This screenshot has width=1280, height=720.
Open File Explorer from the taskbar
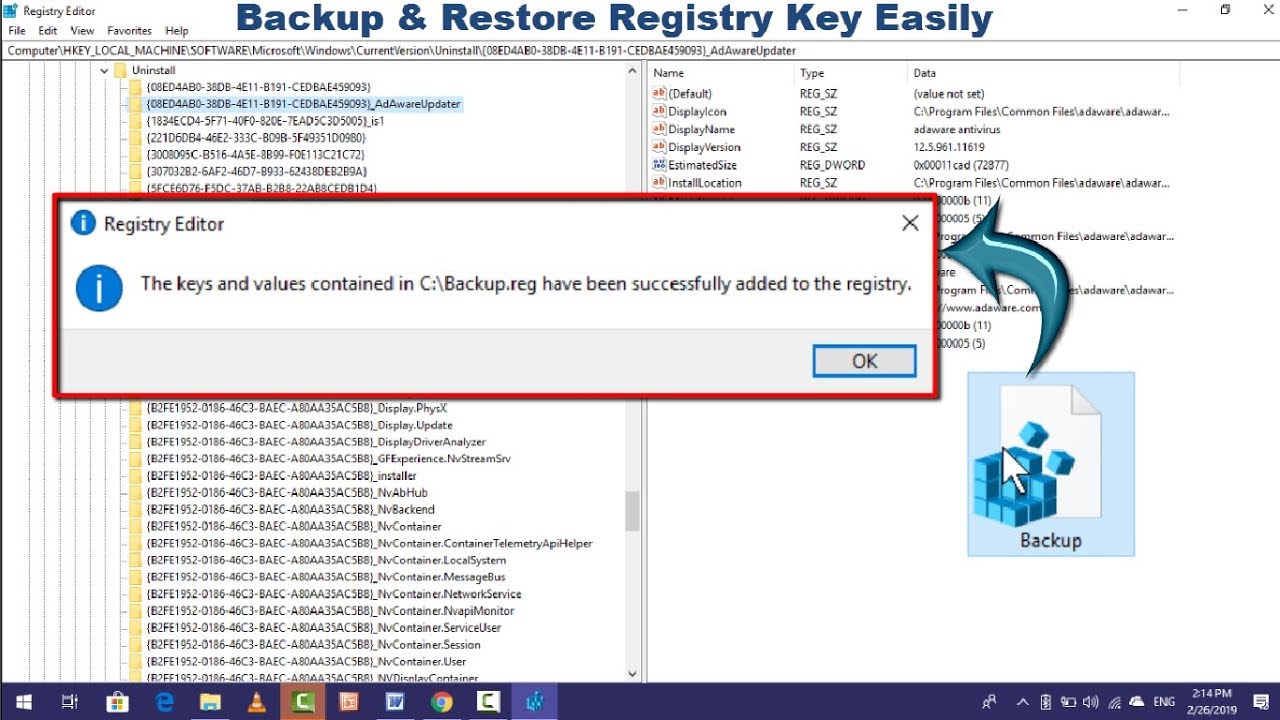click(210, 702)
